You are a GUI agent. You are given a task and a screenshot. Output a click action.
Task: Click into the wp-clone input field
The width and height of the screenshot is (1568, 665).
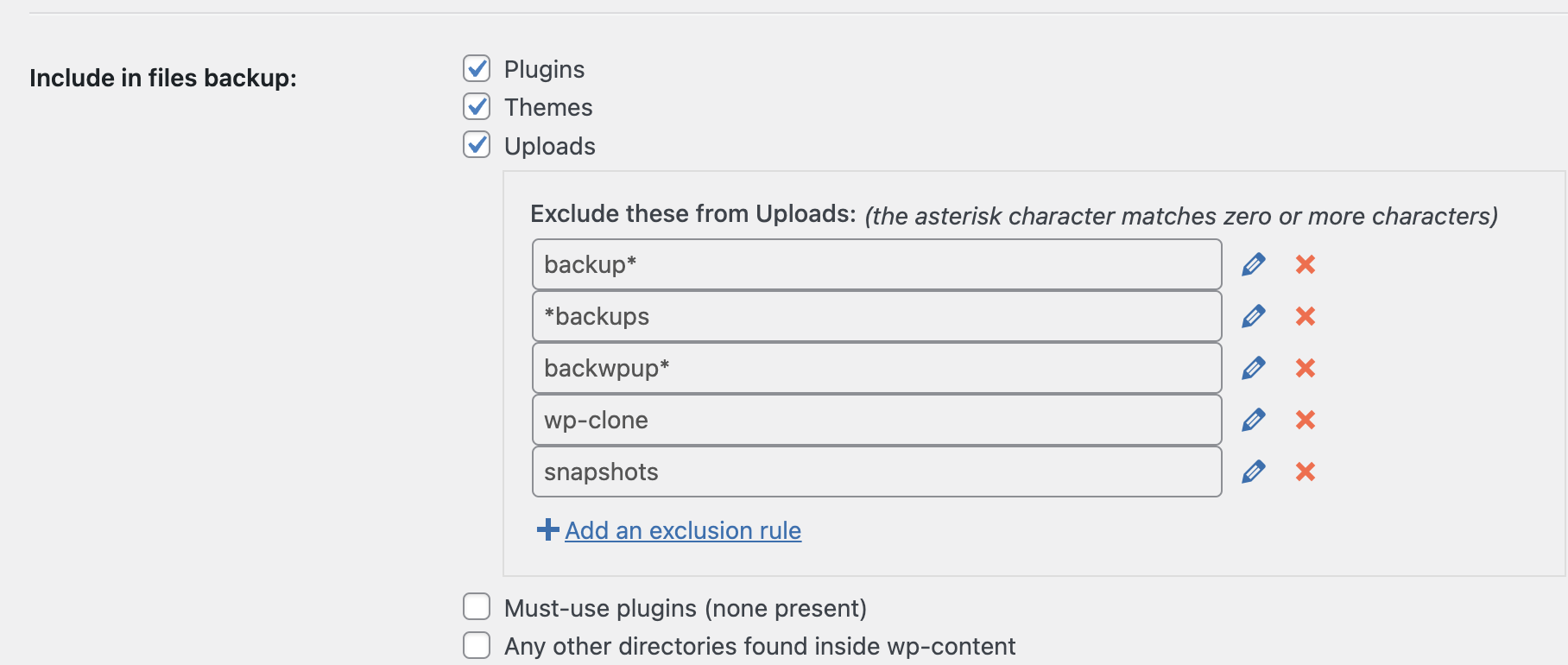pos(877,420)
